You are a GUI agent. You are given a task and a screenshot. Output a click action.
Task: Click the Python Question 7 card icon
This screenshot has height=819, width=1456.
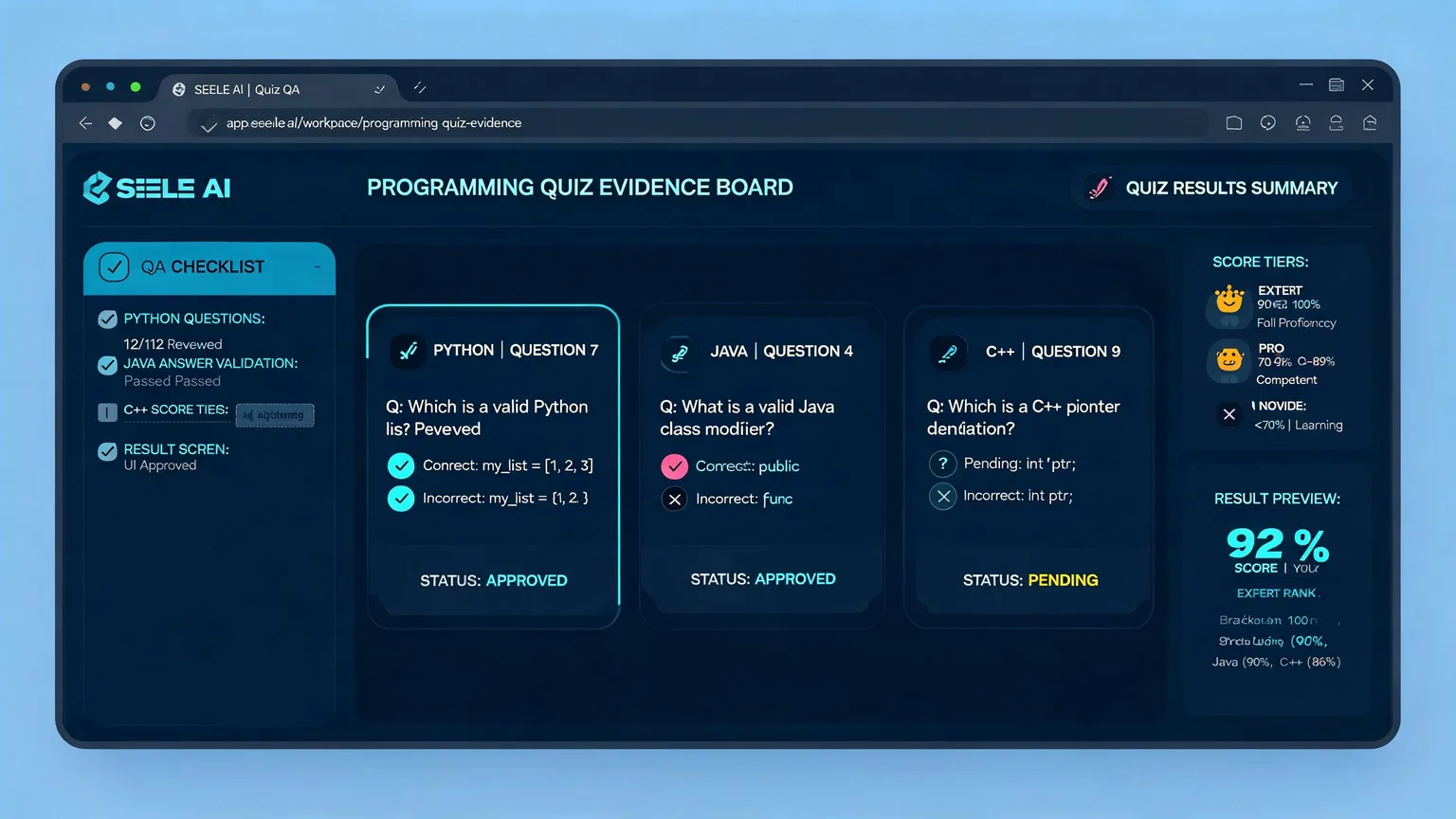pyautogui.click(x=408, y=351)
